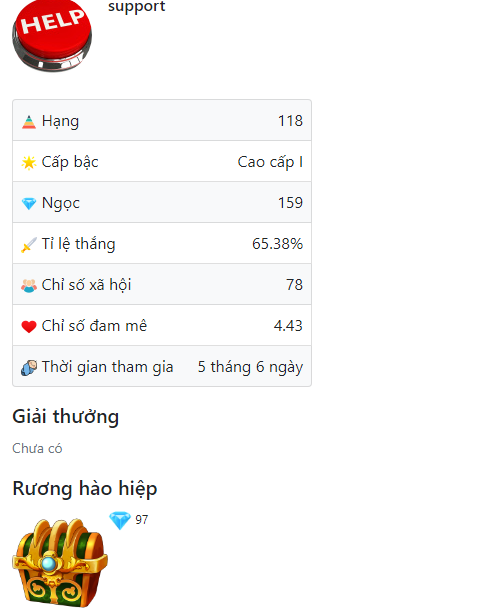Click the red heart icon for Chỉ số đam mê
Screen dimensions: 478x613
[x=29, y=326]
